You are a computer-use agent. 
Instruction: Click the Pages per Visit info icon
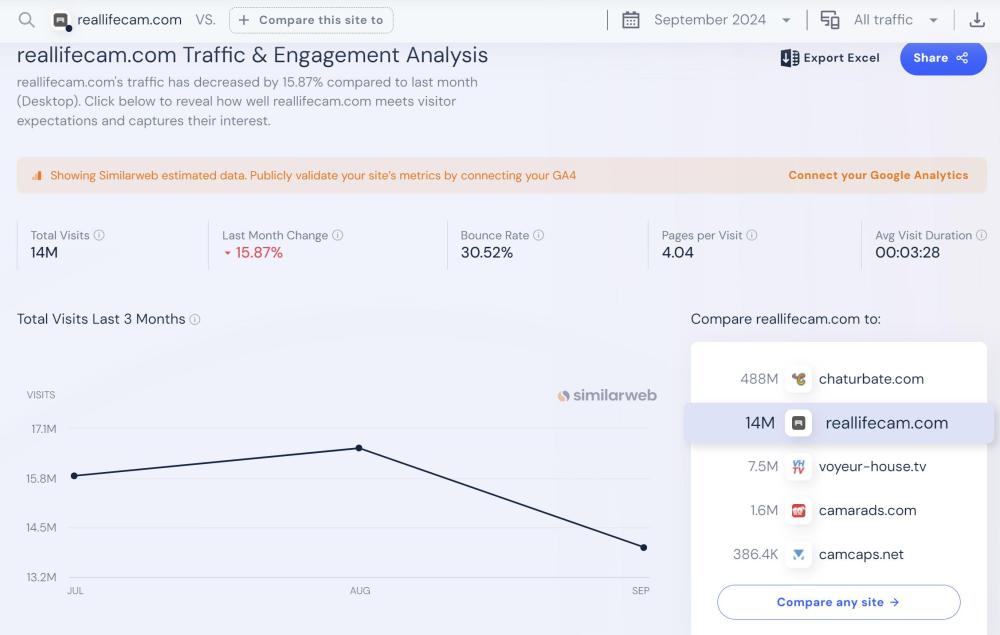(x=752, y=236)
